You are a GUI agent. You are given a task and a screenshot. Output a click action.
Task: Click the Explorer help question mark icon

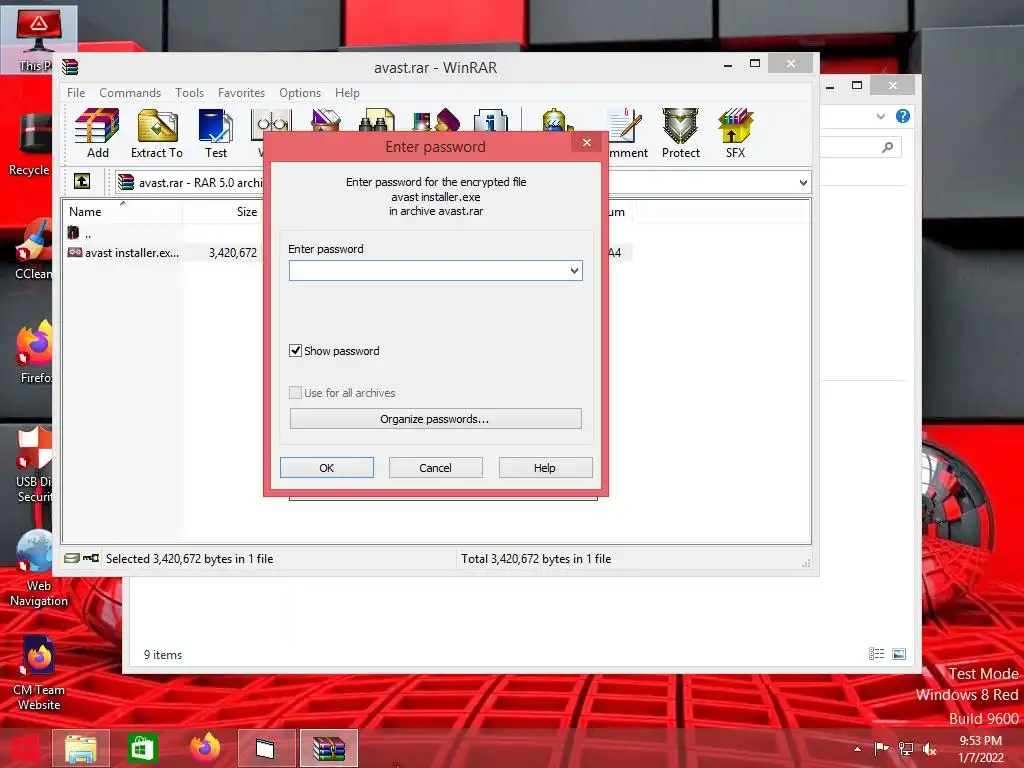[903, 116]
